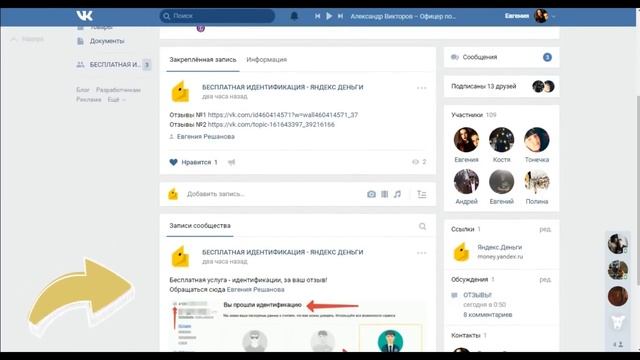The width and height of the screenshot is (640, 360).
Task: Like the pinned post with heart icon
Action: pos(173,162)
